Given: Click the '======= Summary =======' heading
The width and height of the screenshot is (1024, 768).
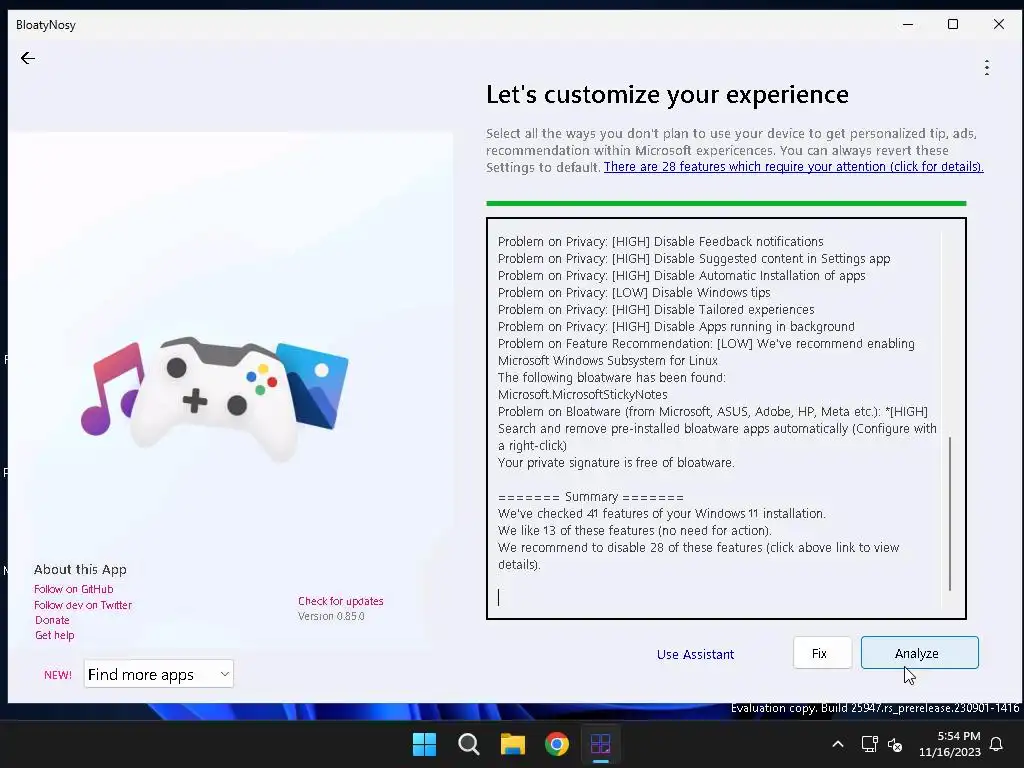Looking at the screenshot, I should click(590, 497).
